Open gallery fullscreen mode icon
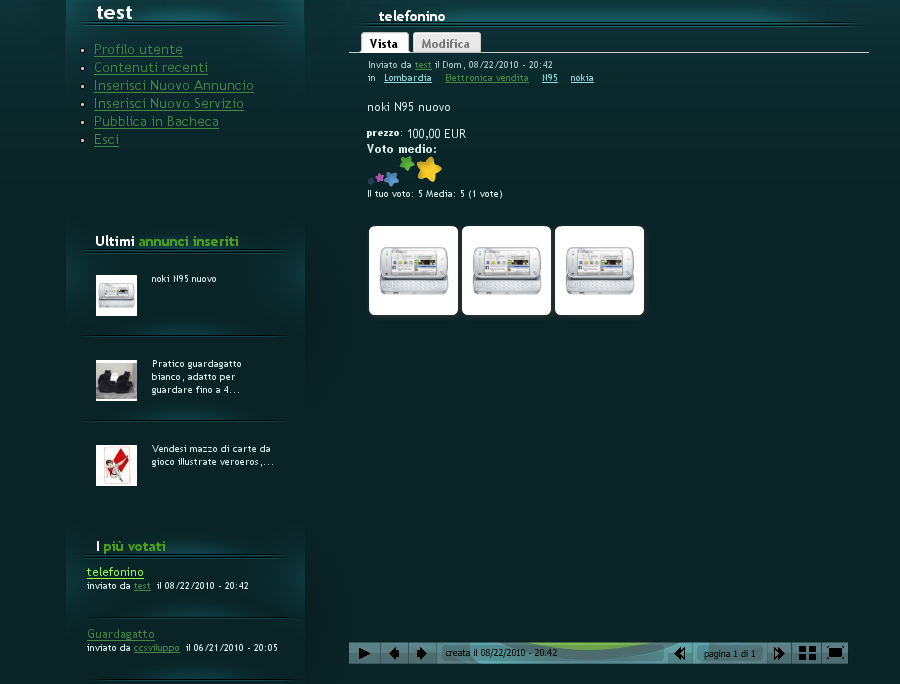This screenshot has height=684, width=900. [835, 653]
